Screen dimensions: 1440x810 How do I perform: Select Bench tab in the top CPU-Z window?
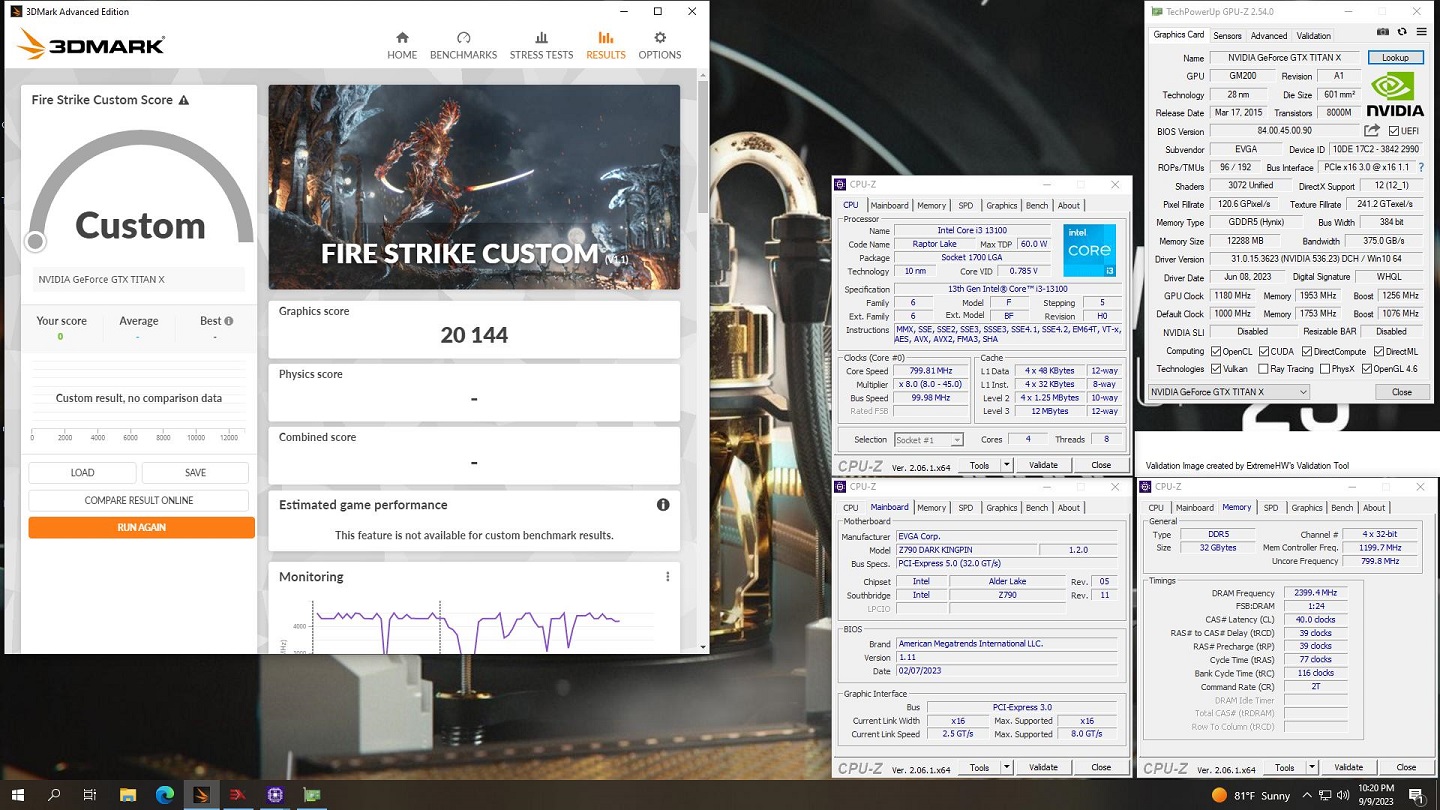(1037, 205)
